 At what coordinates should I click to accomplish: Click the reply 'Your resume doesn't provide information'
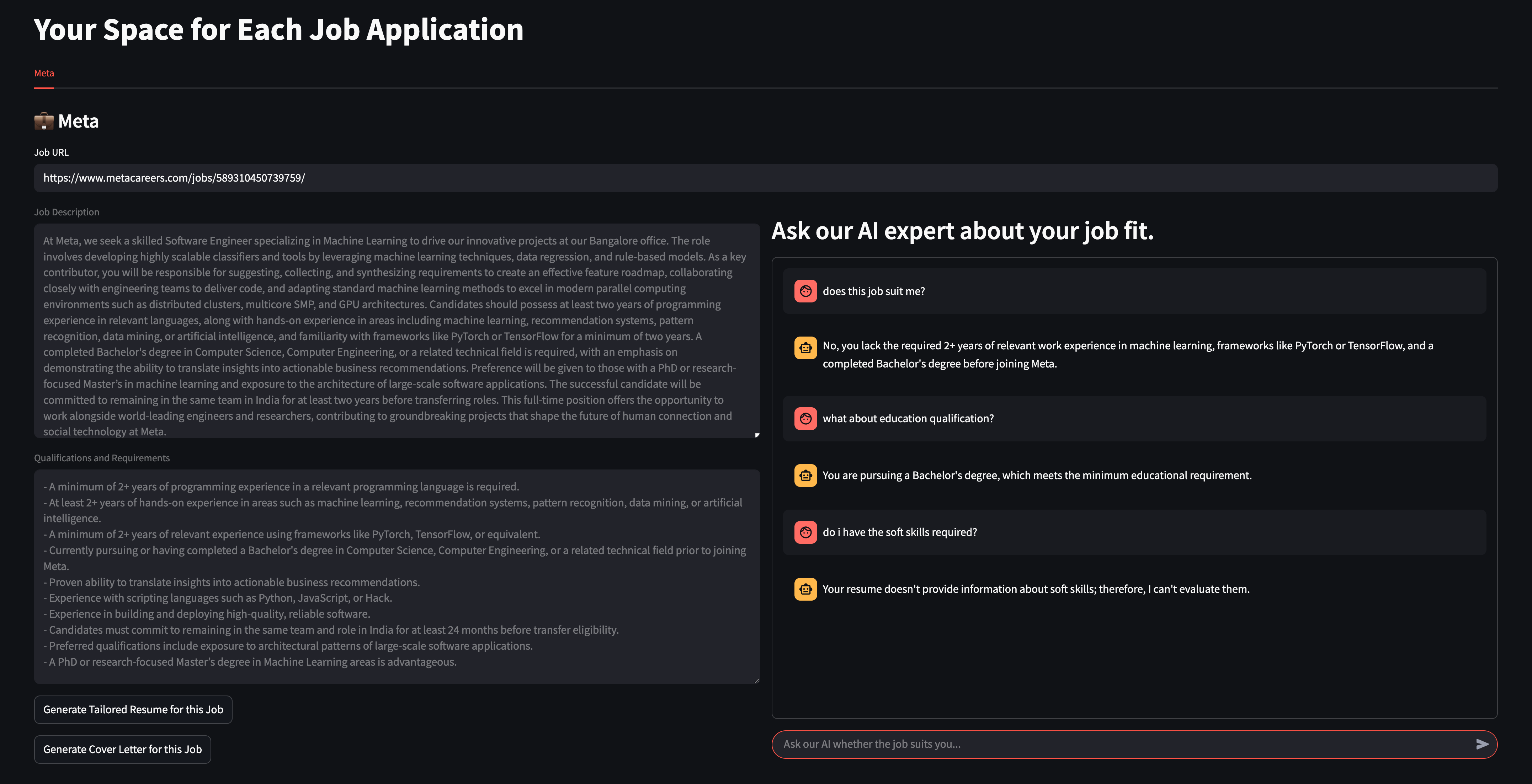coord(1036,589)
